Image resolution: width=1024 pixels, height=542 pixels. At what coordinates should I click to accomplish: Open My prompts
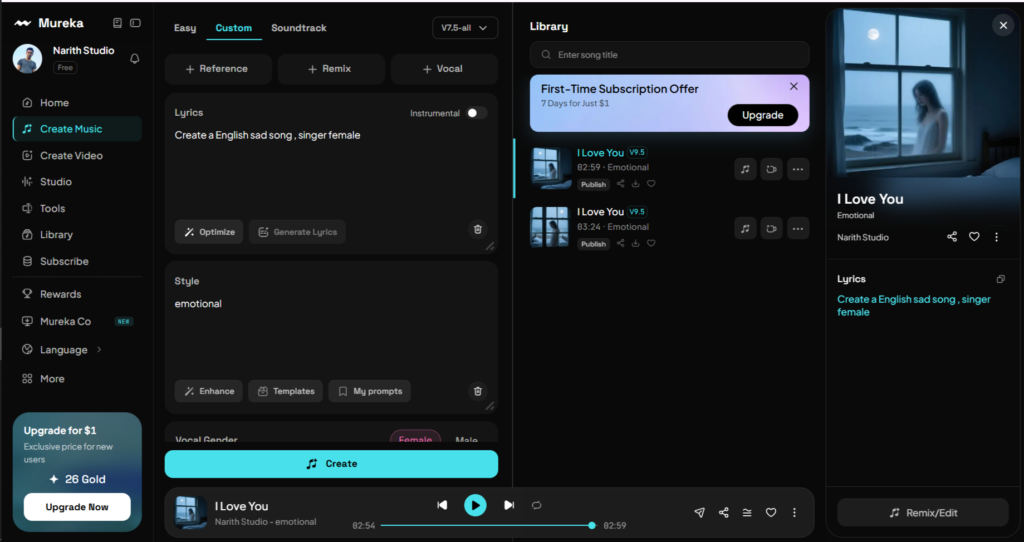370,391
